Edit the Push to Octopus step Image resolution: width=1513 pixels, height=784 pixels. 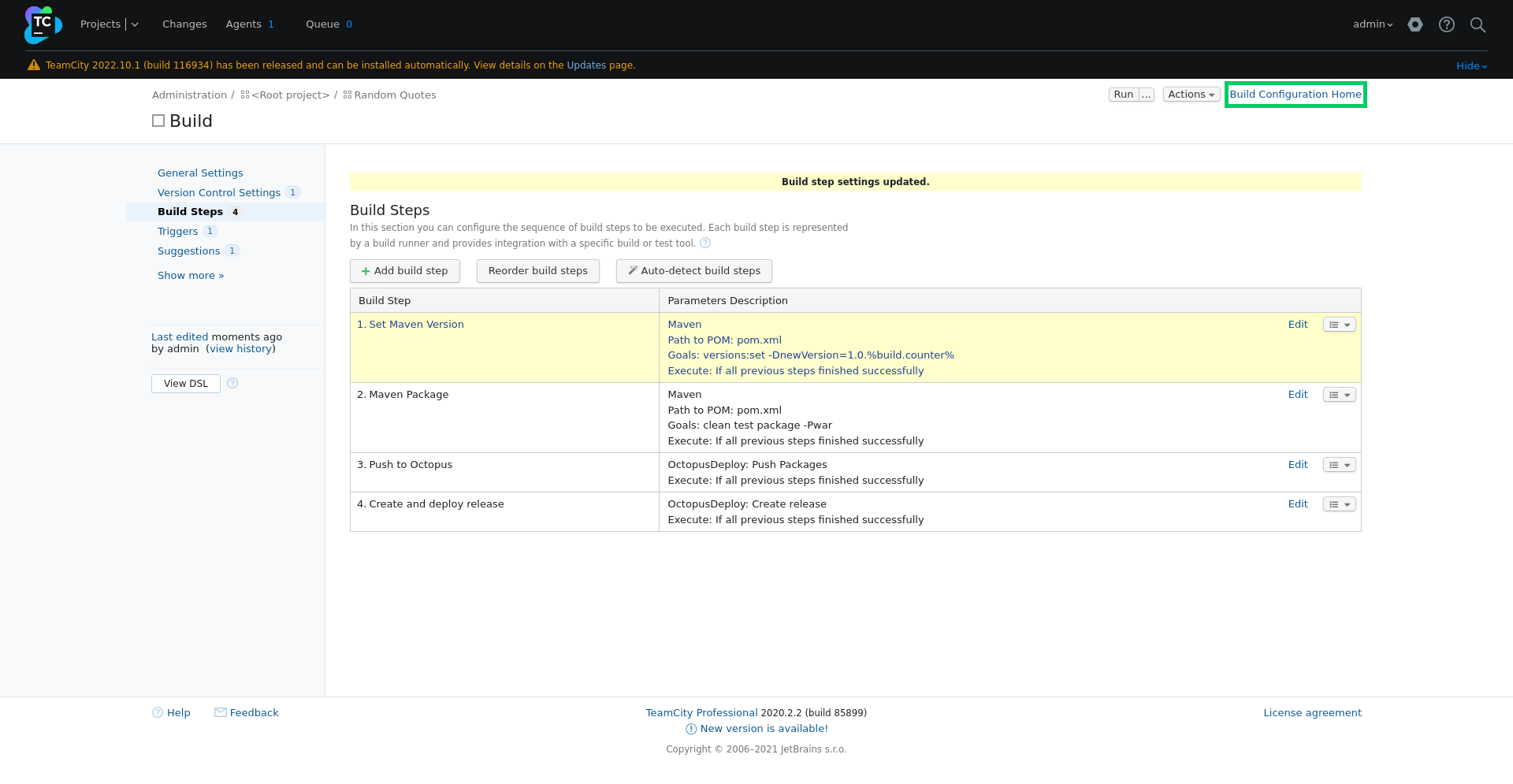point(1298,465)
